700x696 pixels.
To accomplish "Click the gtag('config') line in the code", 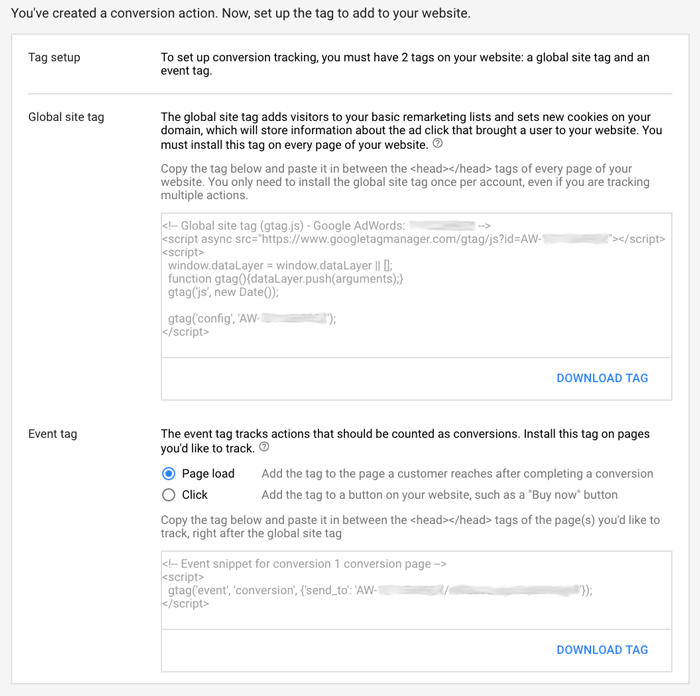I will pyautogui.click(x=252, y=318).
